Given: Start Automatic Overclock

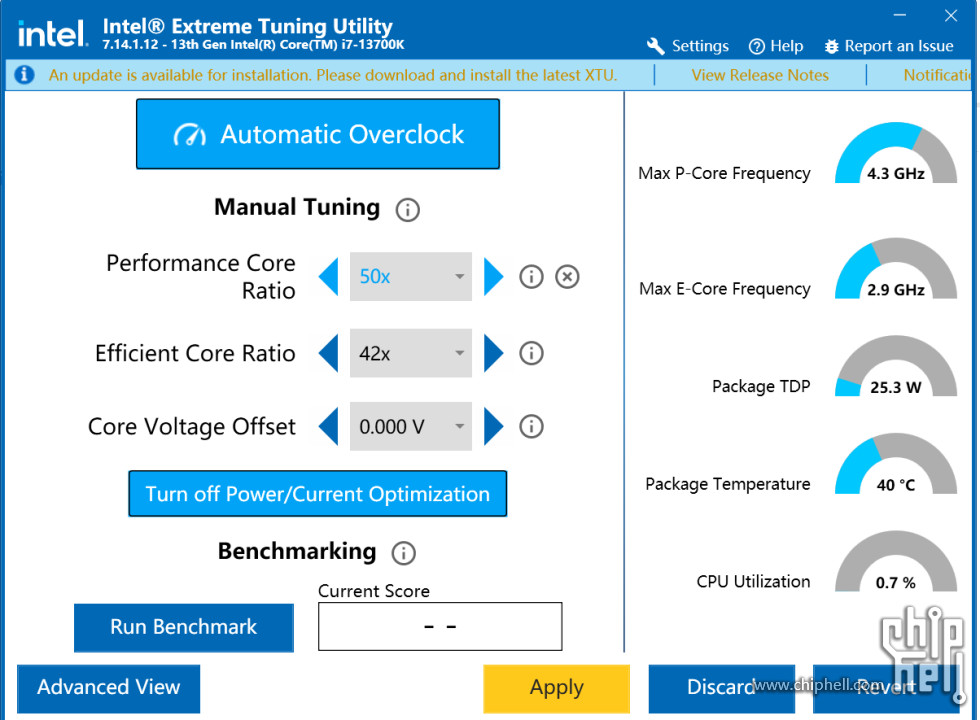Looking at the screenshot, I should tap(318, 134).
